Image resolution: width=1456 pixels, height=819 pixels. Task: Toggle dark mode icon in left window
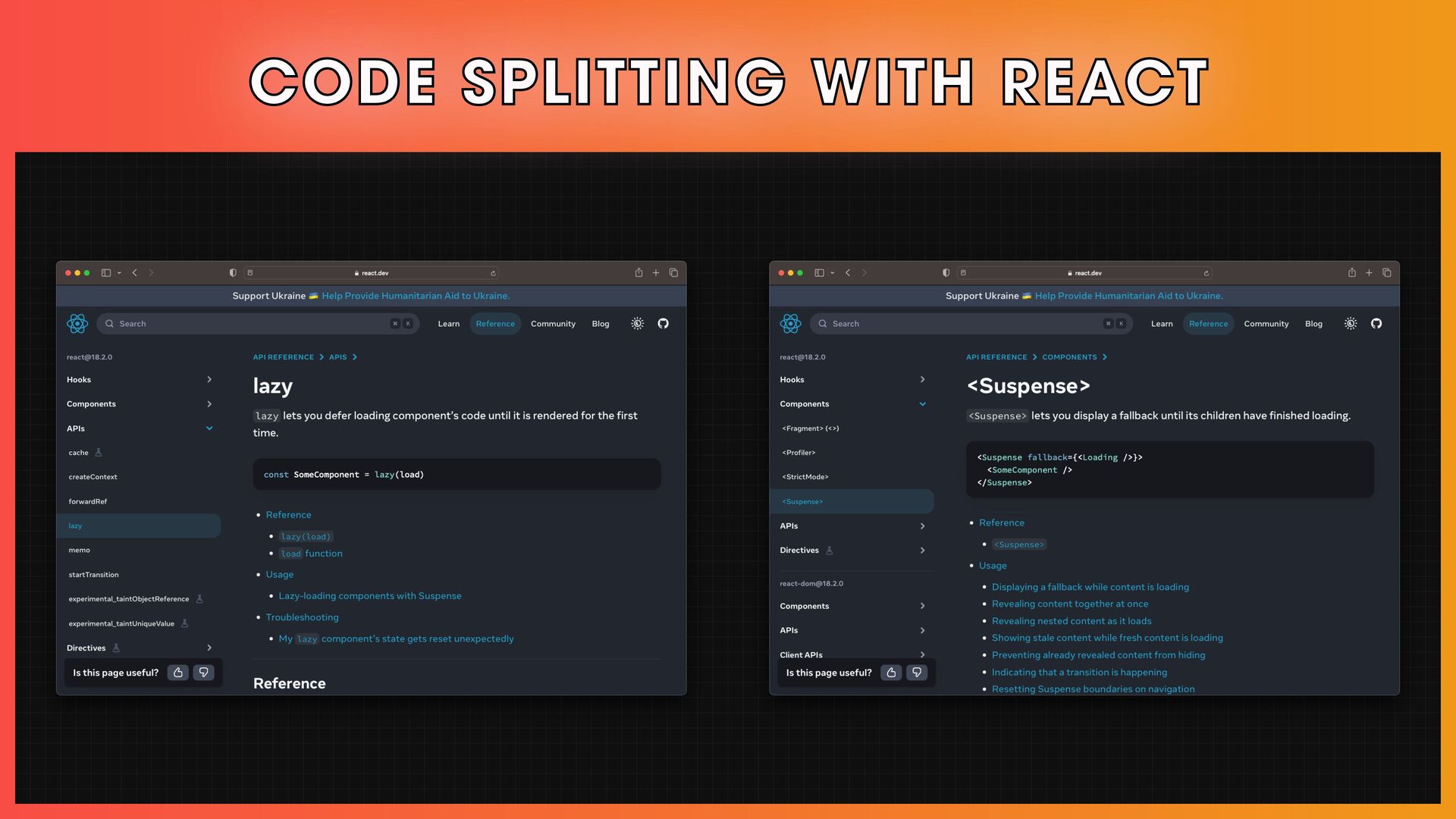(x=637, y=324)
